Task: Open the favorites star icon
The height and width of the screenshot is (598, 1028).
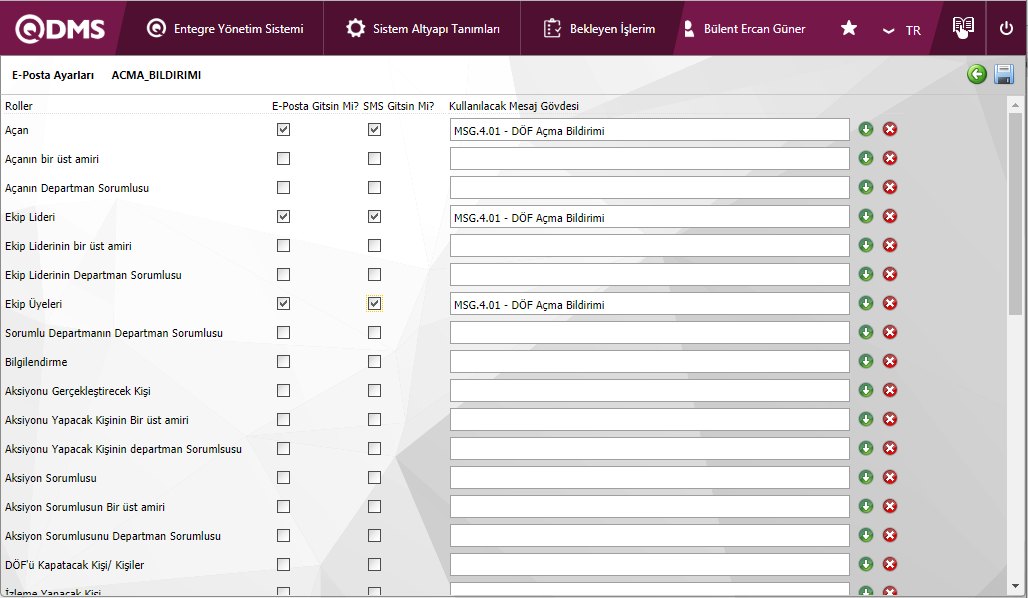Action: (849, 29)
